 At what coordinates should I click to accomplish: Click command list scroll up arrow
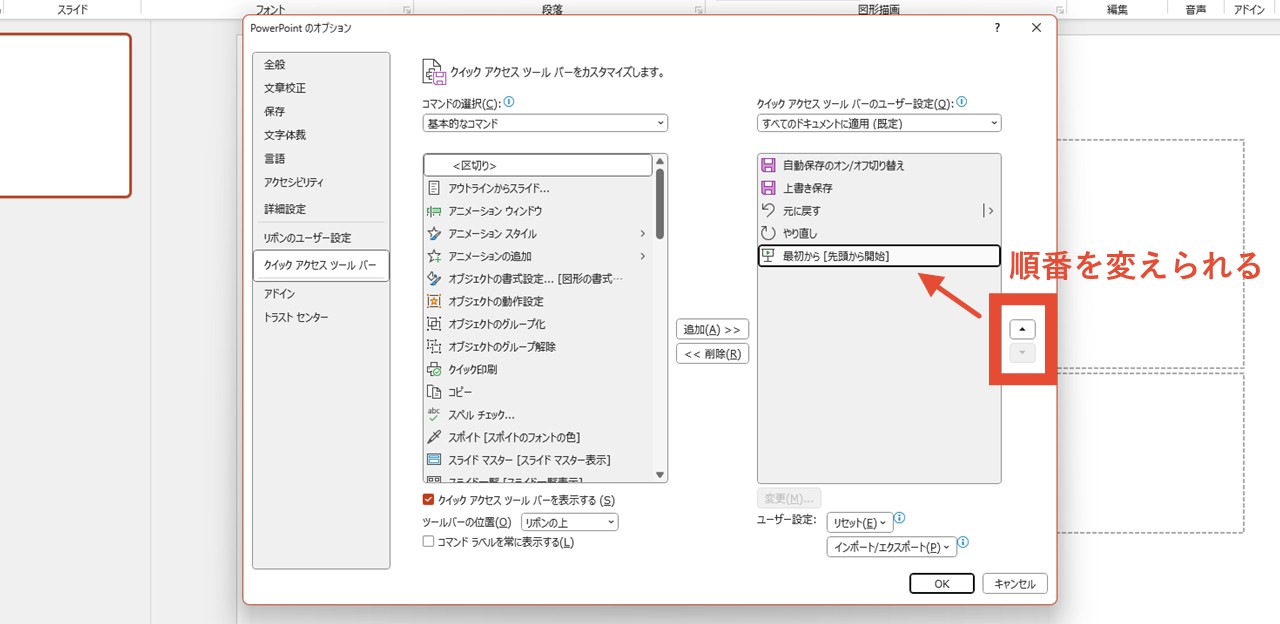(x=660, y=161)
